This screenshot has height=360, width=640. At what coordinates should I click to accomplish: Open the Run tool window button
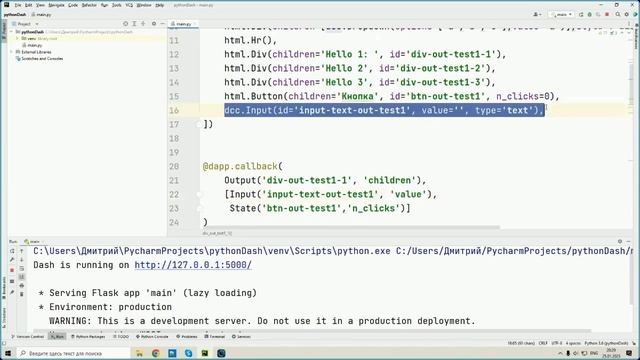click(x=57, y=337)
